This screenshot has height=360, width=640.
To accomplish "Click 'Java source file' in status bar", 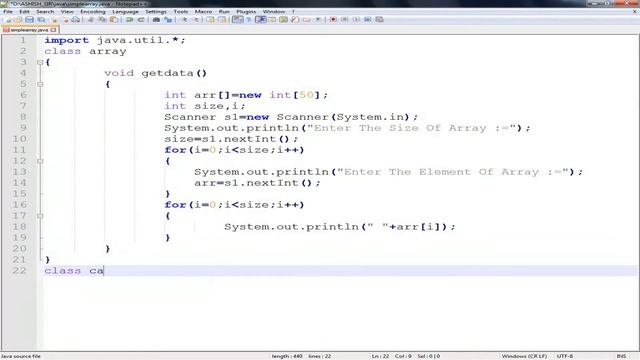I will point(21,356).
